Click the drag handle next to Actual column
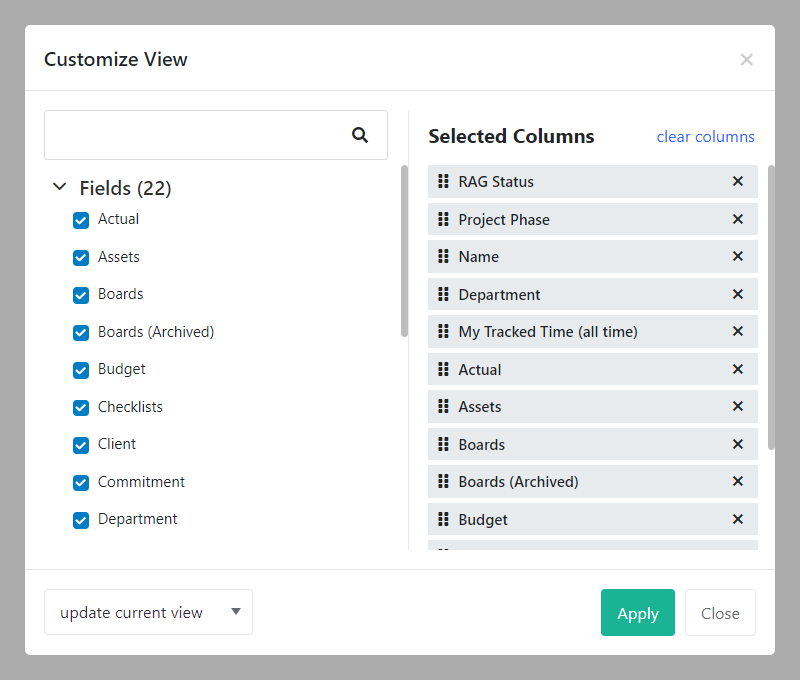Screen dimensions: 800x680 [444, 369]
